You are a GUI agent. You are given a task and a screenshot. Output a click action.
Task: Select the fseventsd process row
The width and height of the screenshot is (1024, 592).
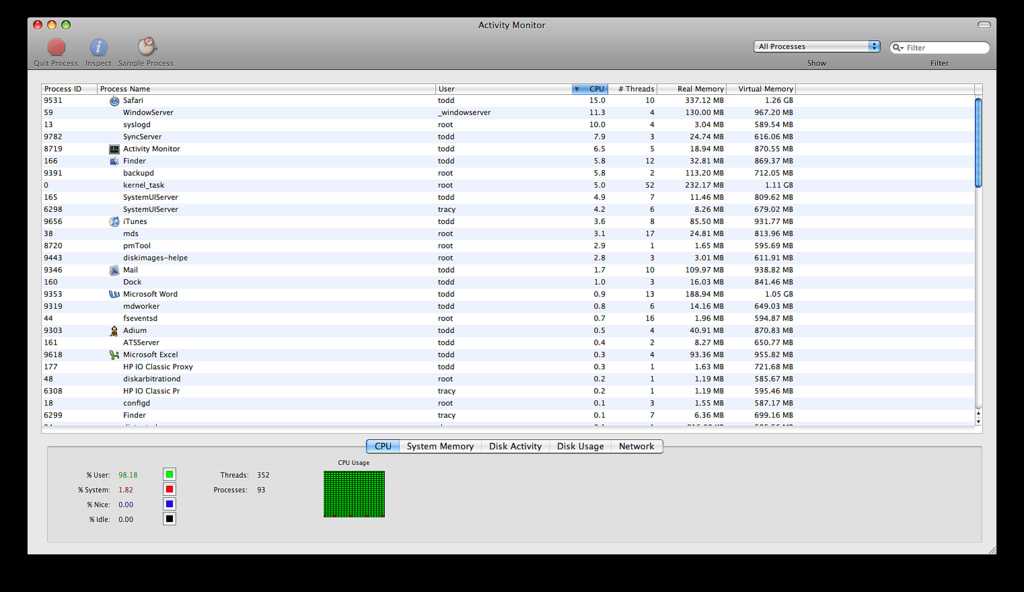(508, 318)
